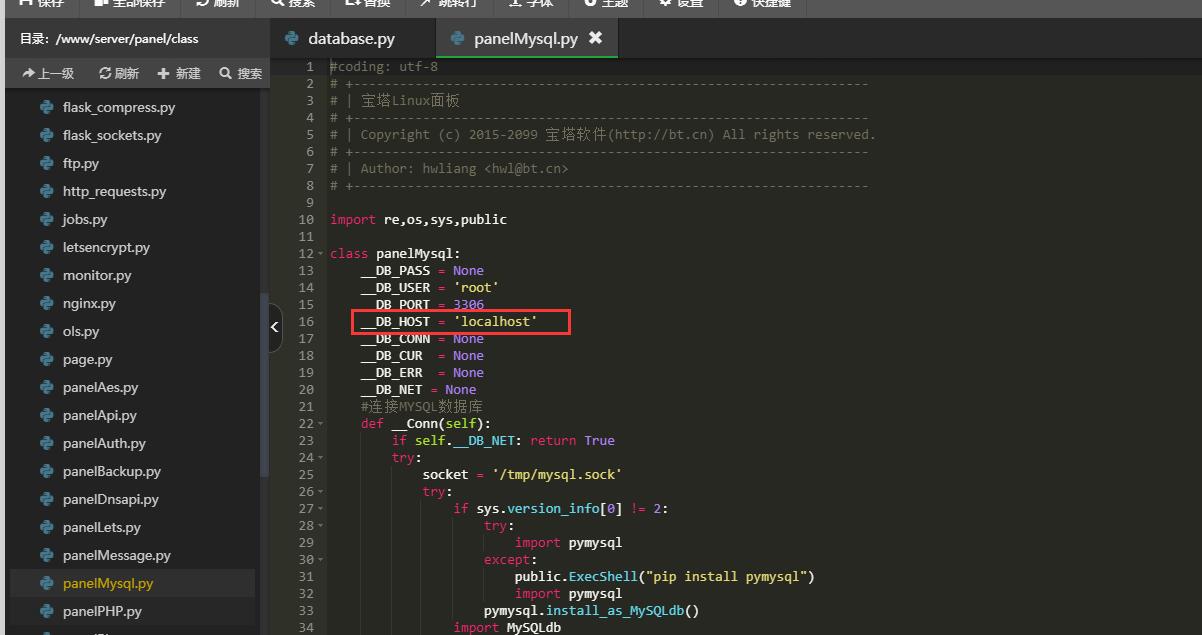The image size is (1202, 635).
Task: Click the Author hwliang comment line
Action: coord(449,169)
